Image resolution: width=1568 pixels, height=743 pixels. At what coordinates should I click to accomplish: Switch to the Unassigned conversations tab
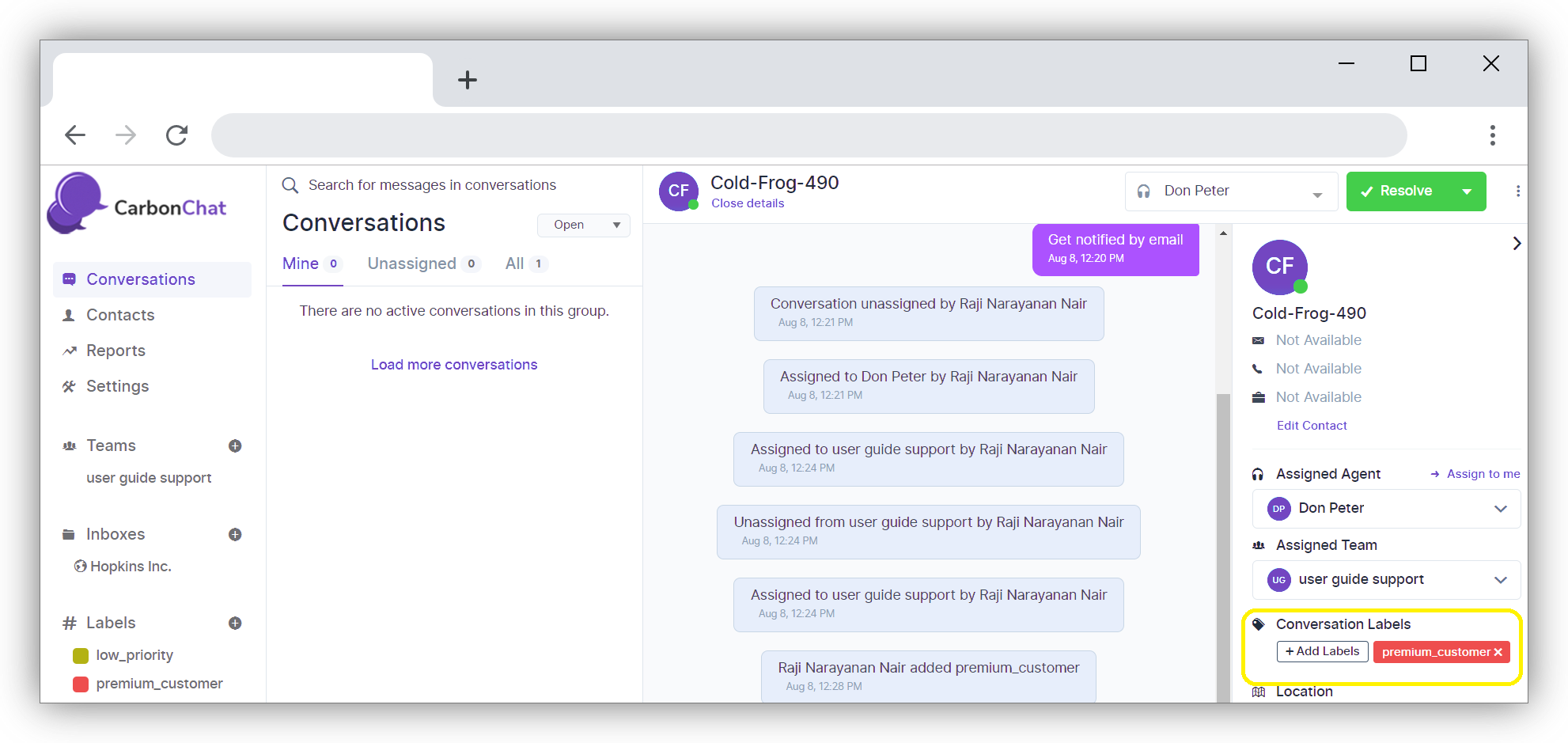tap(412, 263)
